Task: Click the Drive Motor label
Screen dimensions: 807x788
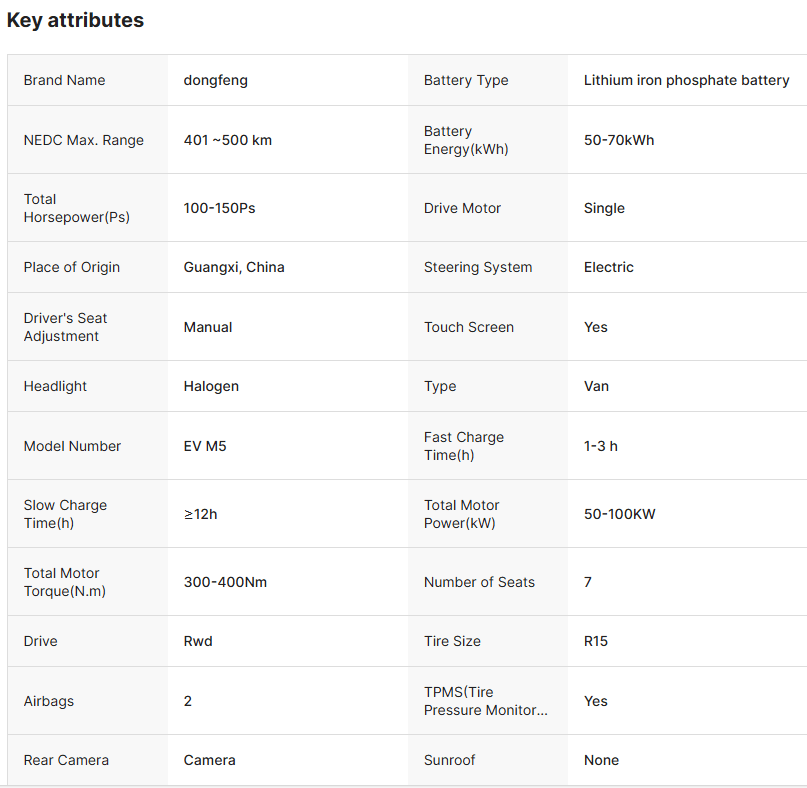Action: pos(462,208)
